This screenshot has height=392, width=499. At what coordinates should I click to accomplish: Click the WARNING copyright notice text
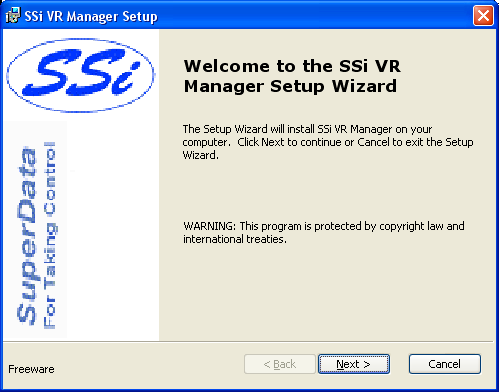324,233
